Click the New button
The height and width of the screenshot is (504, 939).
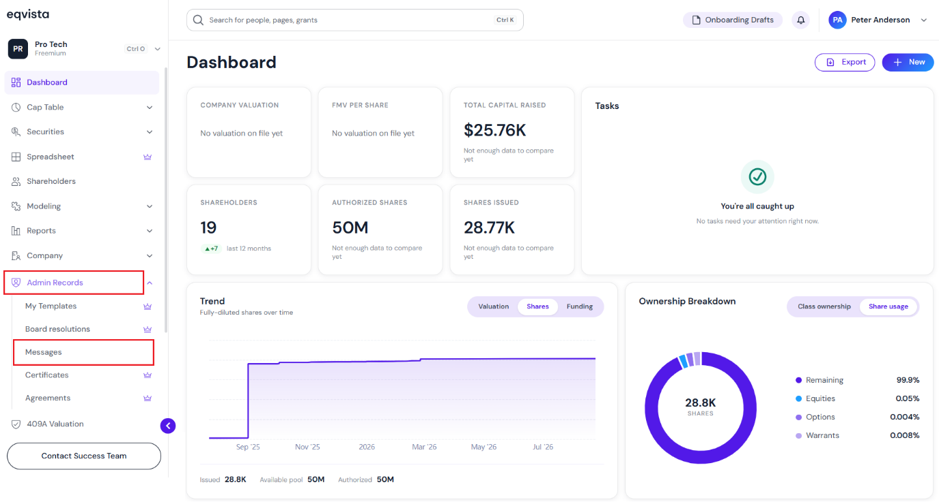(908, 62)
